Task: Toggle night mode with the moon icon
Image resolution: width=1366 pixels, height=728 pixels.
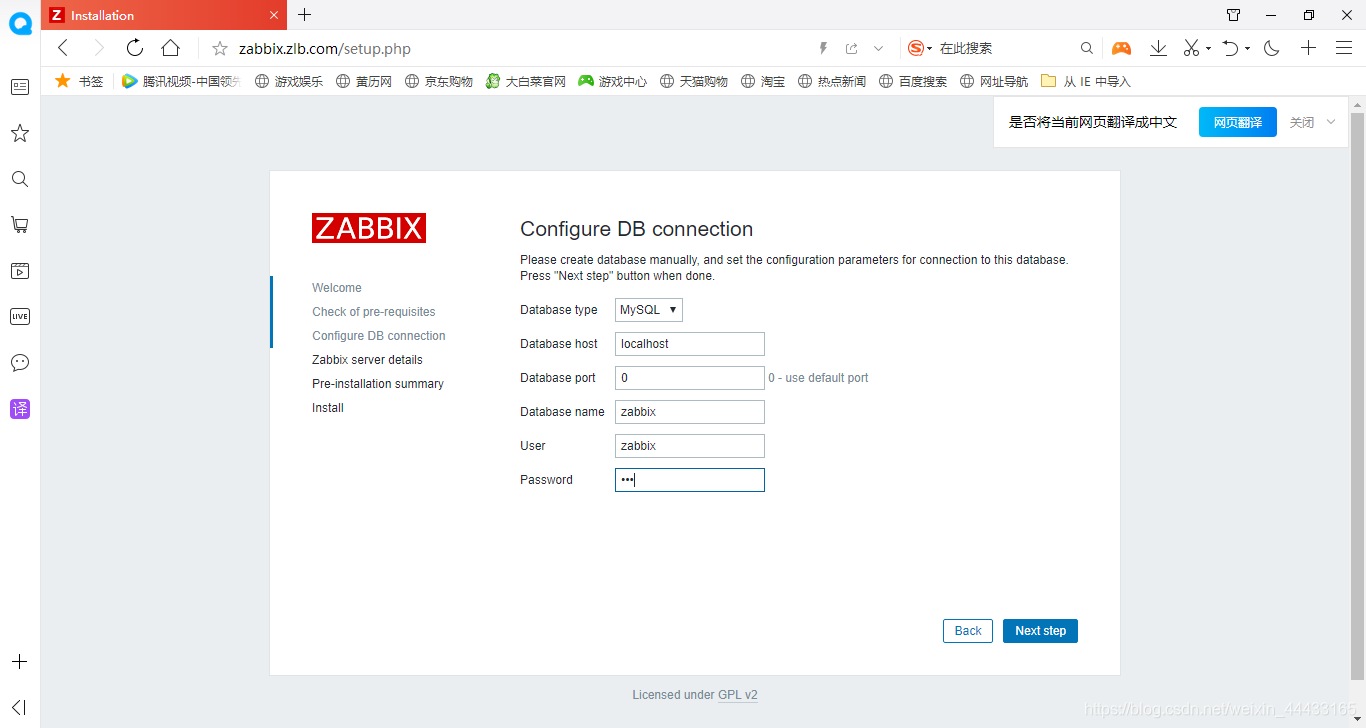Action: [x=1272, y=48]
